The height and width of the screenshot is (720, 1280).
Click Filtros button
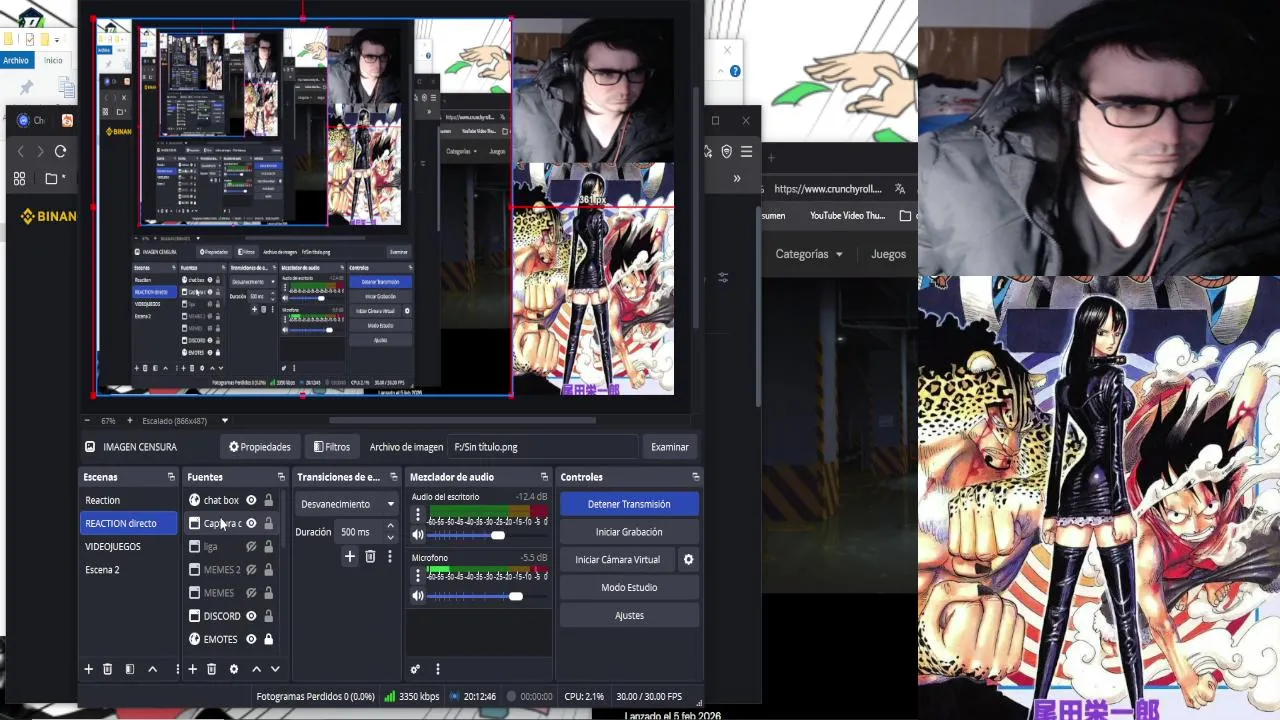(x=332, y=447)
